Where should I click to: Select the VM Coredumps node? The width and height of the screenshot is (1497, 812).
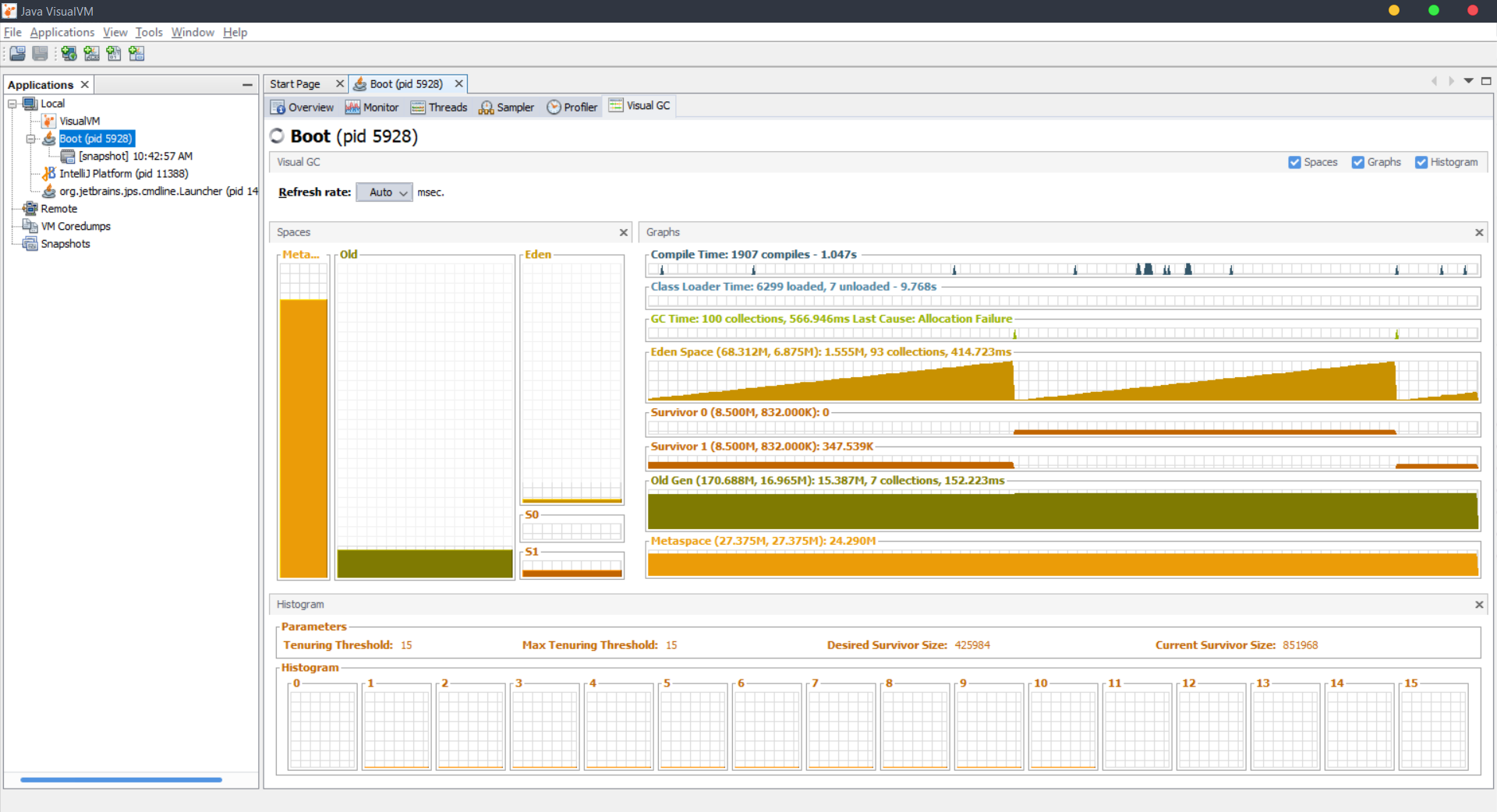tap(76, 226)
